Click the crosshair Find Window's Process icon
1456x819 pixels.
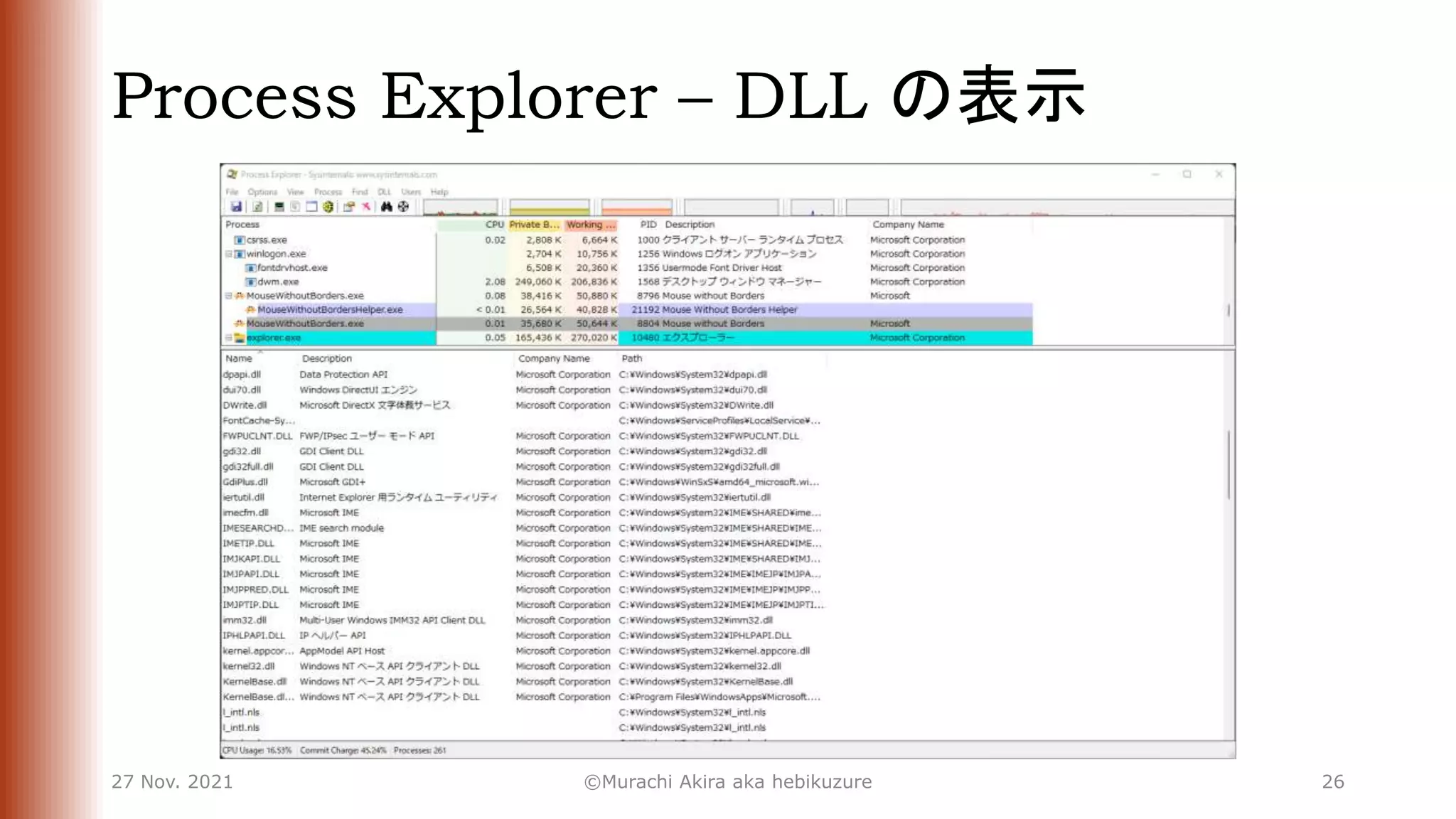[404, 207]
